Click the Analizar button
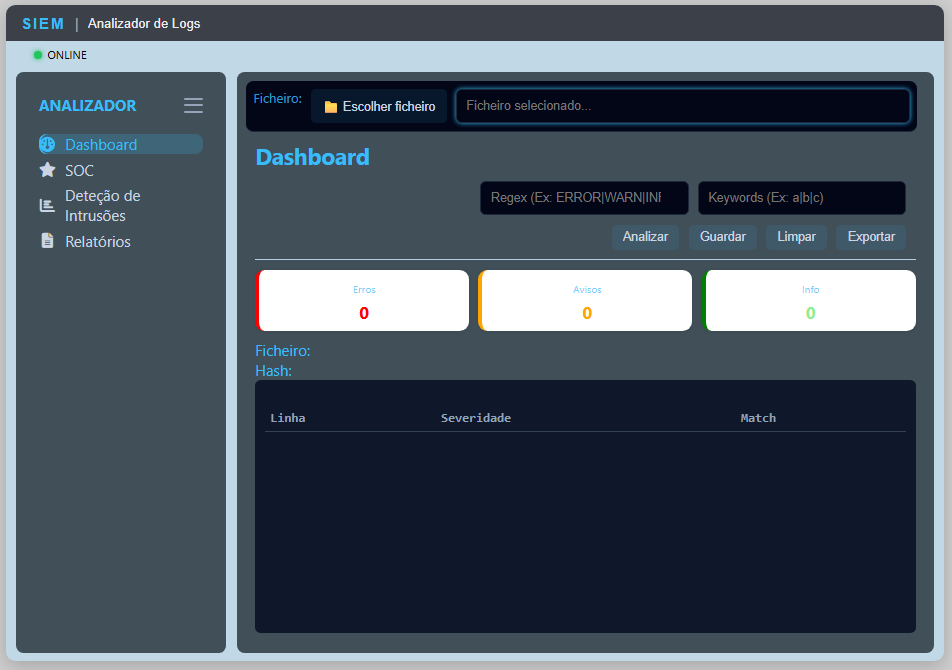The image size is (952, 670). pyautogui.click(x=645, y=237)
